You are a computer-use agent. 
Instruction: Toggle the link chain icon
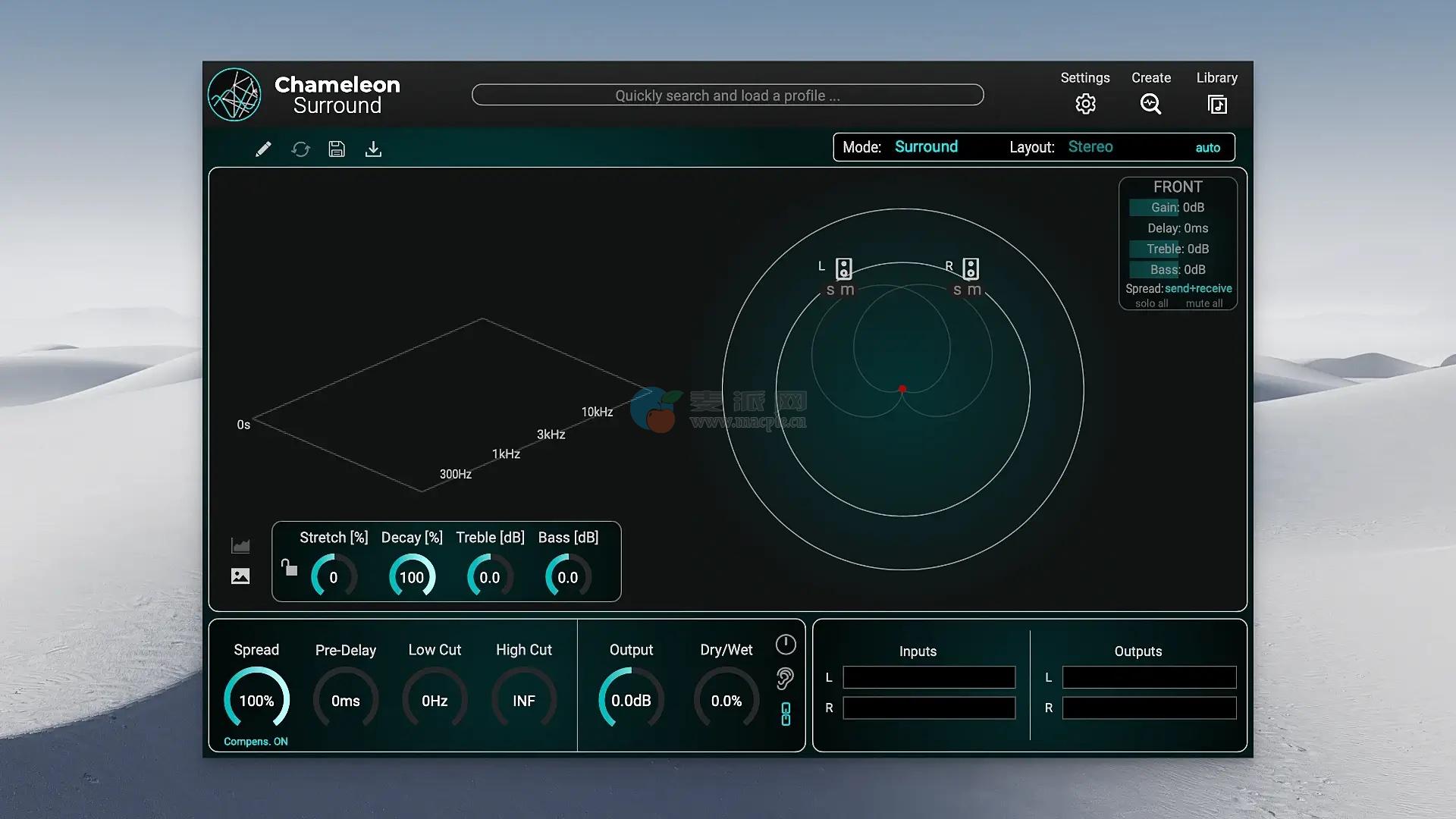click(786, 714)
